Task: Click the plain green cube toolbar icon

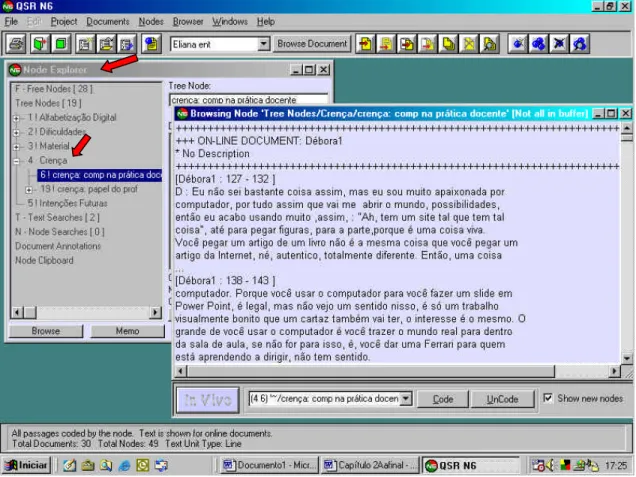Action: pyautogui.click(x=61, y=43)
